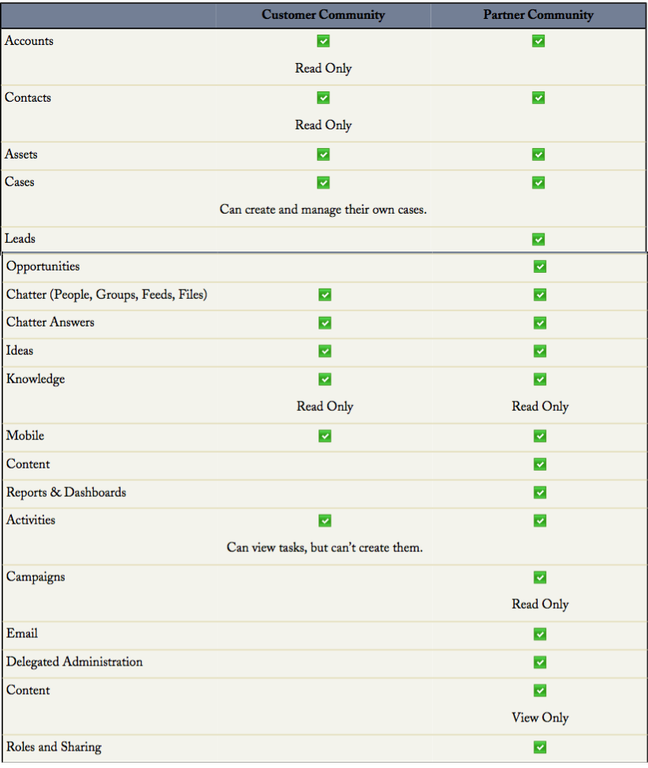The image size is (648, 768).
Task: Click the Delegated Administration checkmark for Partner Community
Action: click(x=540, y=662)
